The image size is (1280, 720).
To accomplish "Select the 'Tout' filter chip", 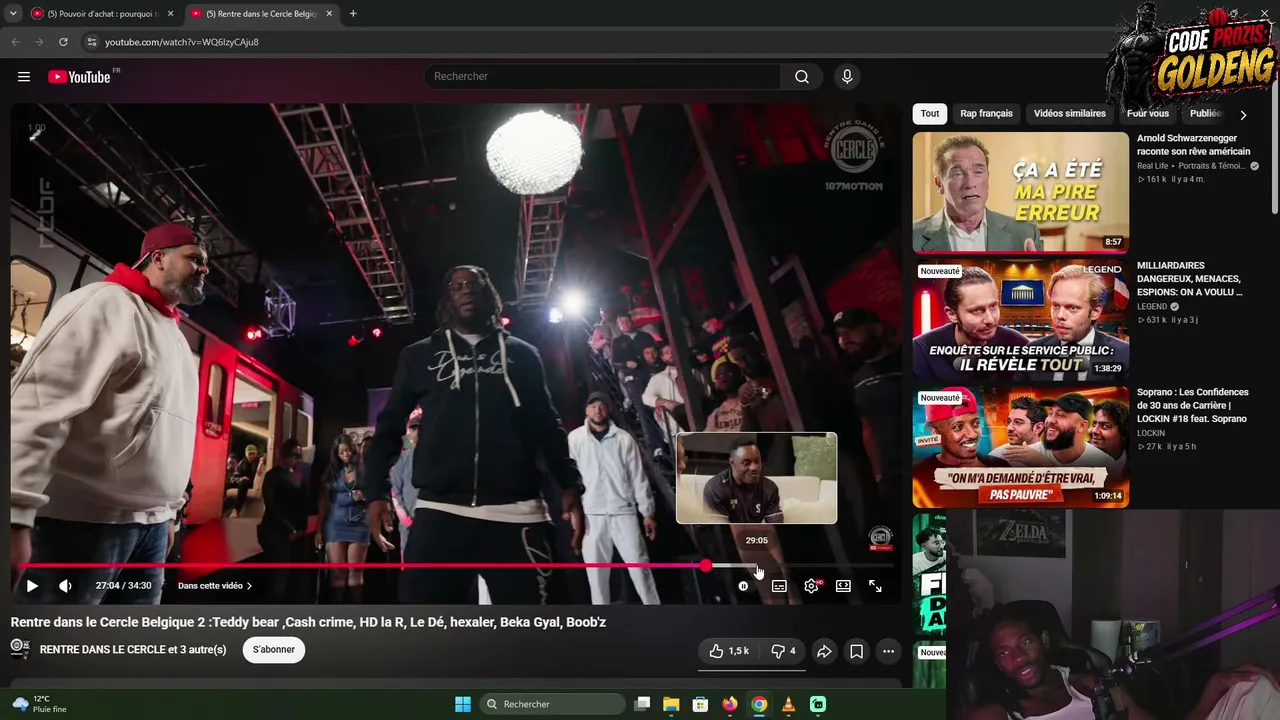I will click(930, 114).
